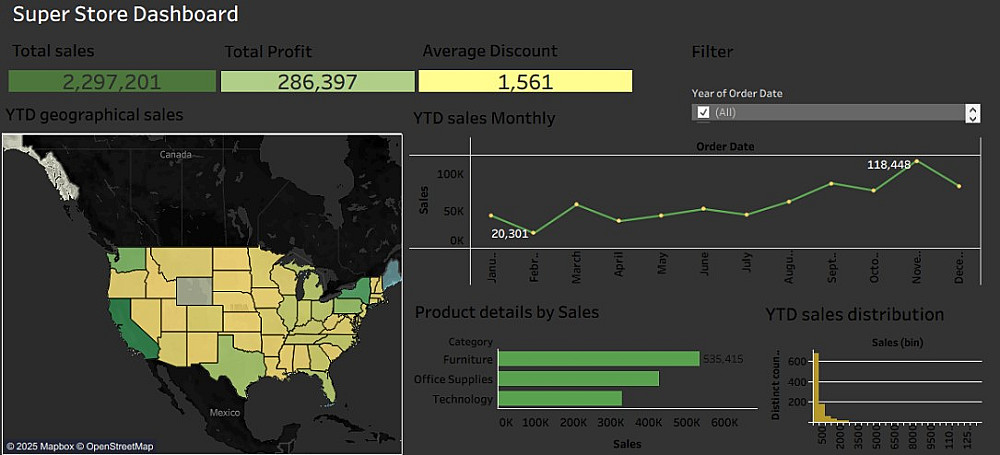This screenshot has width=1000, height=455.
Task: Click the YTD sales Monthly heading
Action: click(x=484, y=118)
